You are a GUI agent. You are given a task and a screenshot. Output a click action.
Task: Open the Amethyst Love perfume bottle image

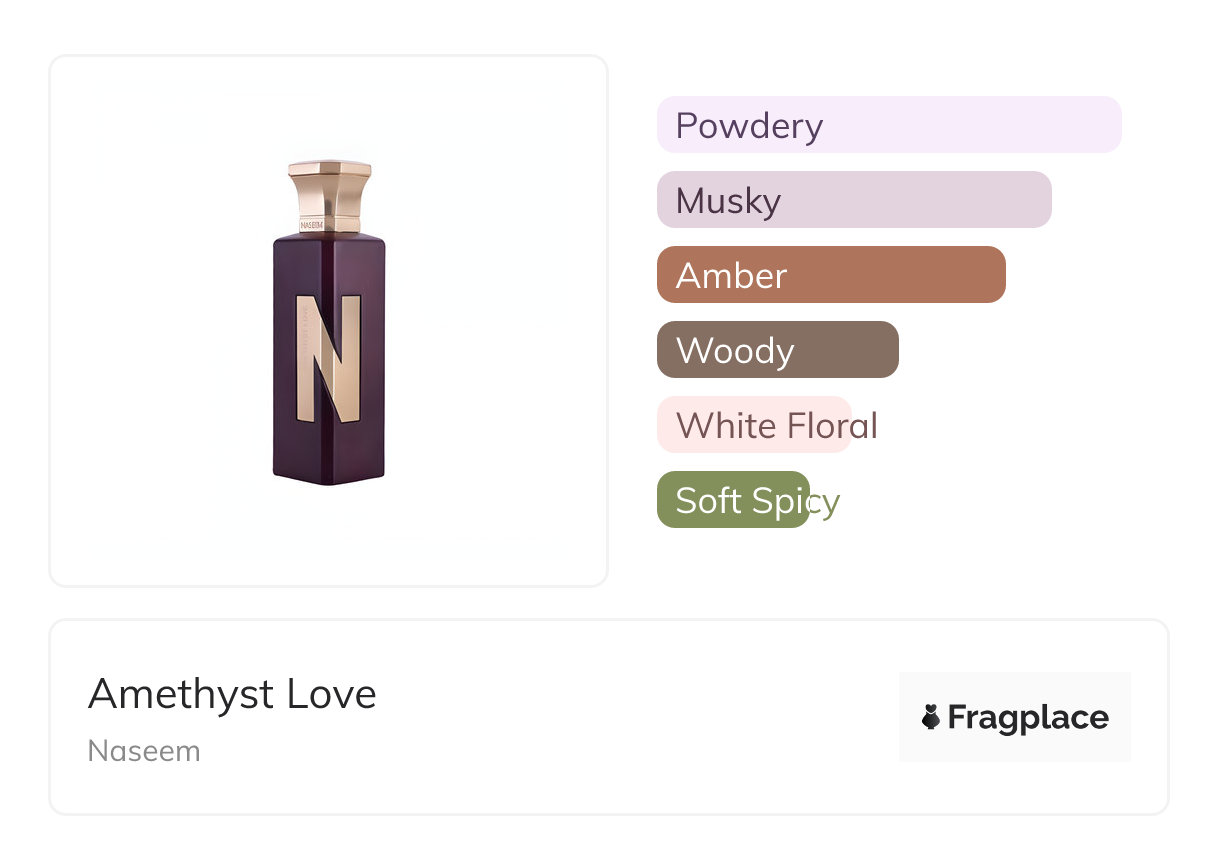click(x=328, y=320)
